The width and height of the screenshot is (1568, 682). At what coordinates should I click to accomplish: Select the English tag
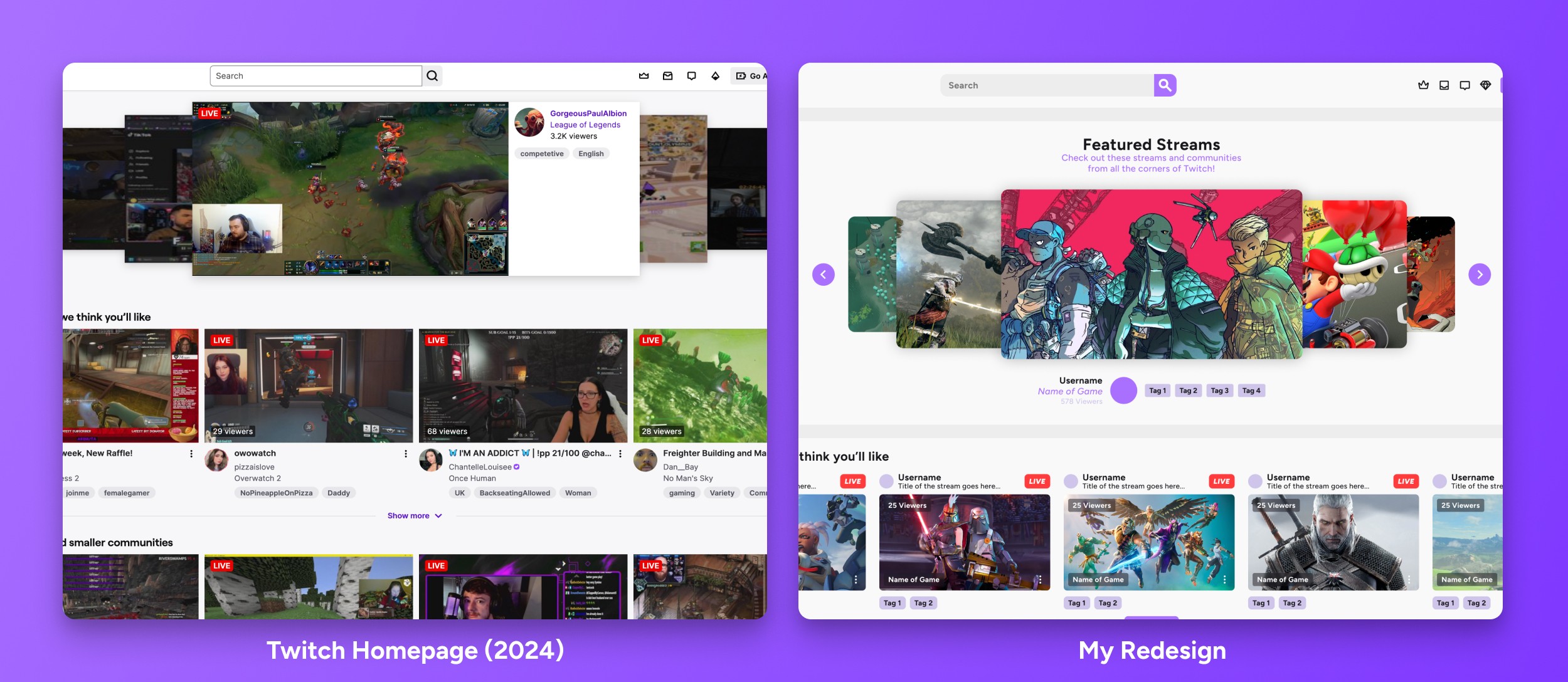pos(591,154)
